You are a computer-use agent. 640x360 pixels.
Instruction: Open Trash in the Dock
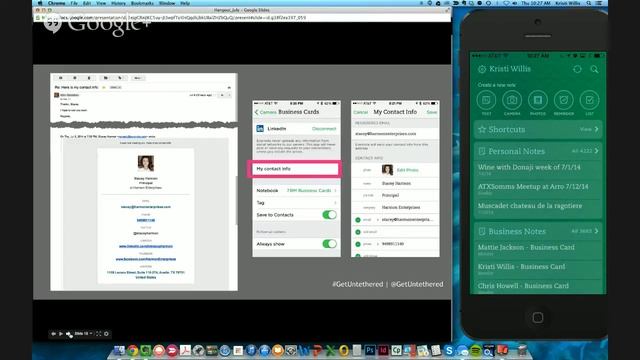pyautogui.click(x=522, y=350)
